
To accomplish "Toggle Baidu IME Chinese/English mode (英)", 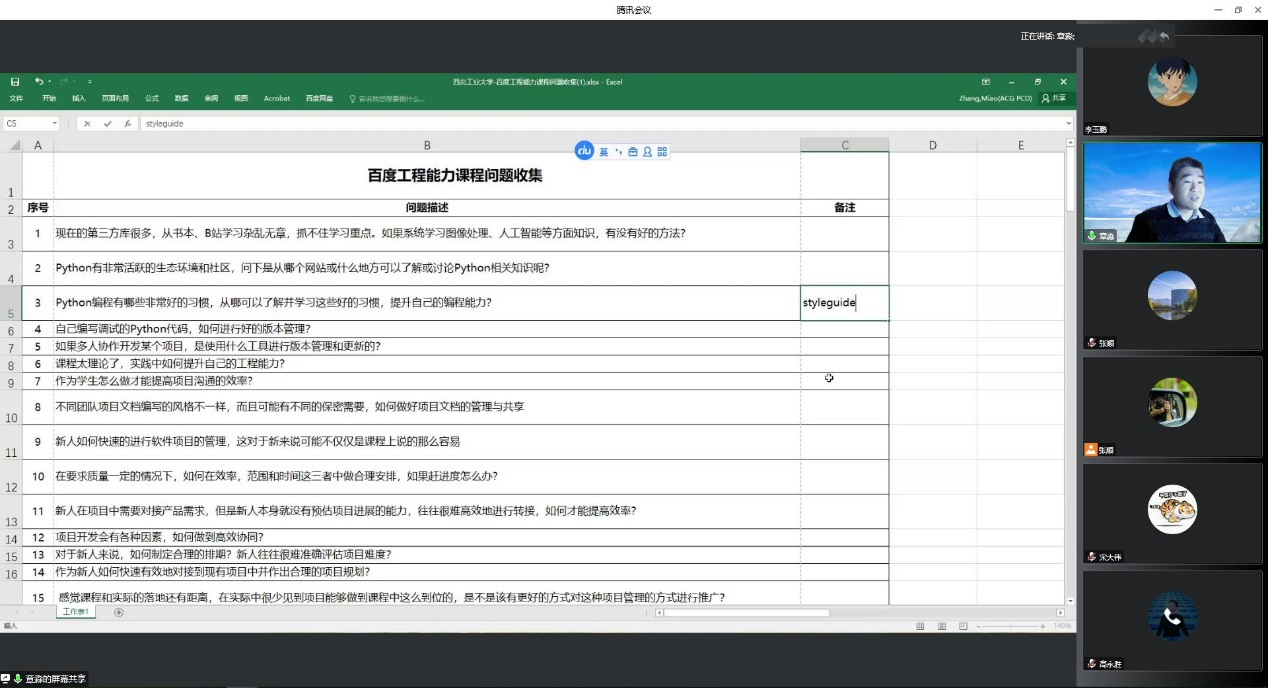I will [604, 152].
